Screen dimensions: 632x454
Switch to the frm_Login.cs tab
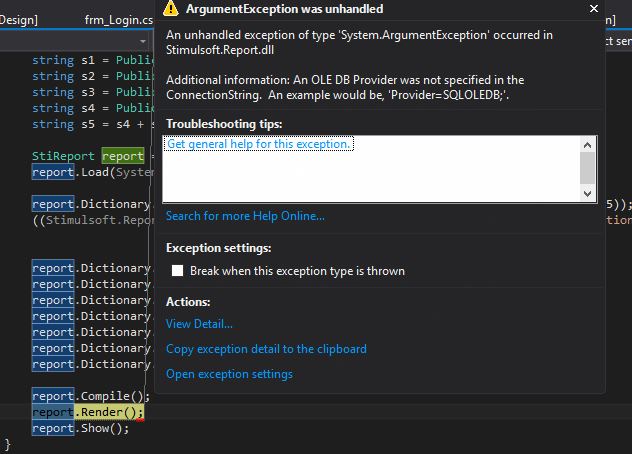click(x=119, y=20)
